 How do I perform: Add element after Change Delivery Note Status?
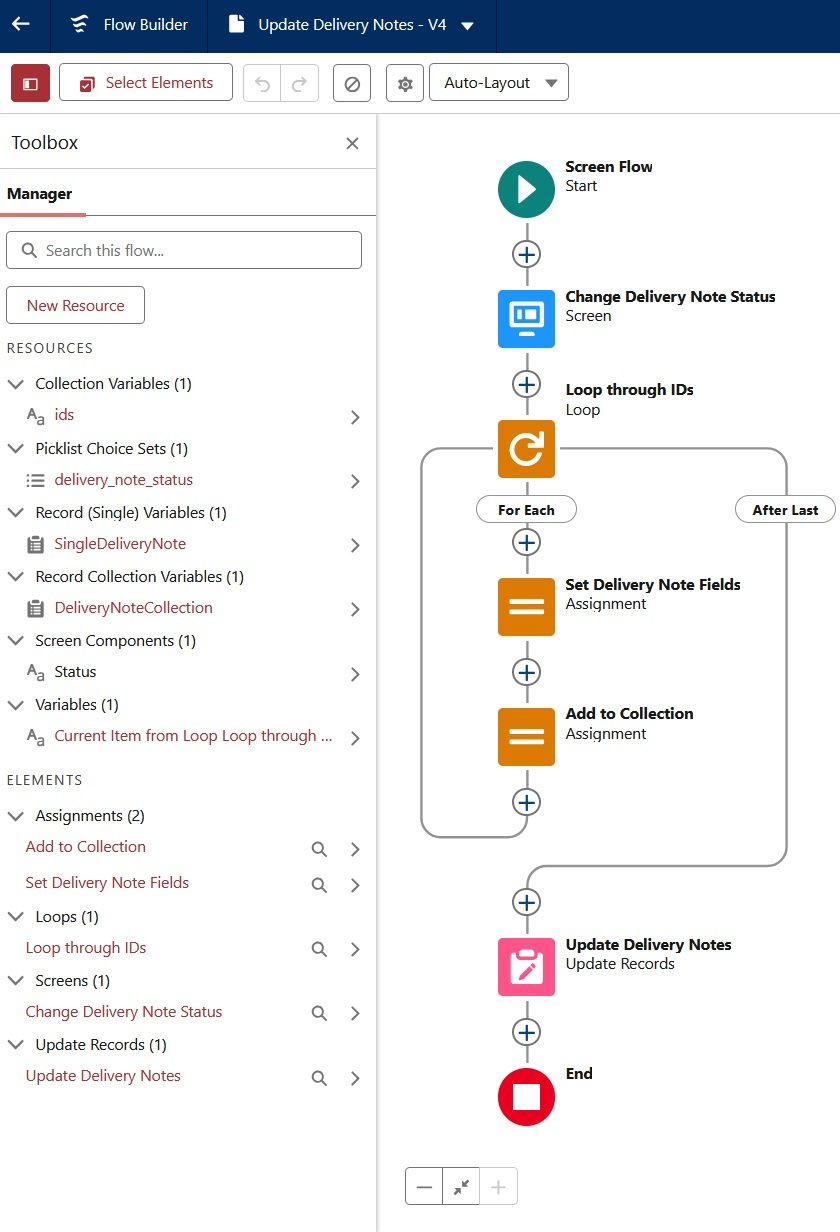click(x=526, y=384)
